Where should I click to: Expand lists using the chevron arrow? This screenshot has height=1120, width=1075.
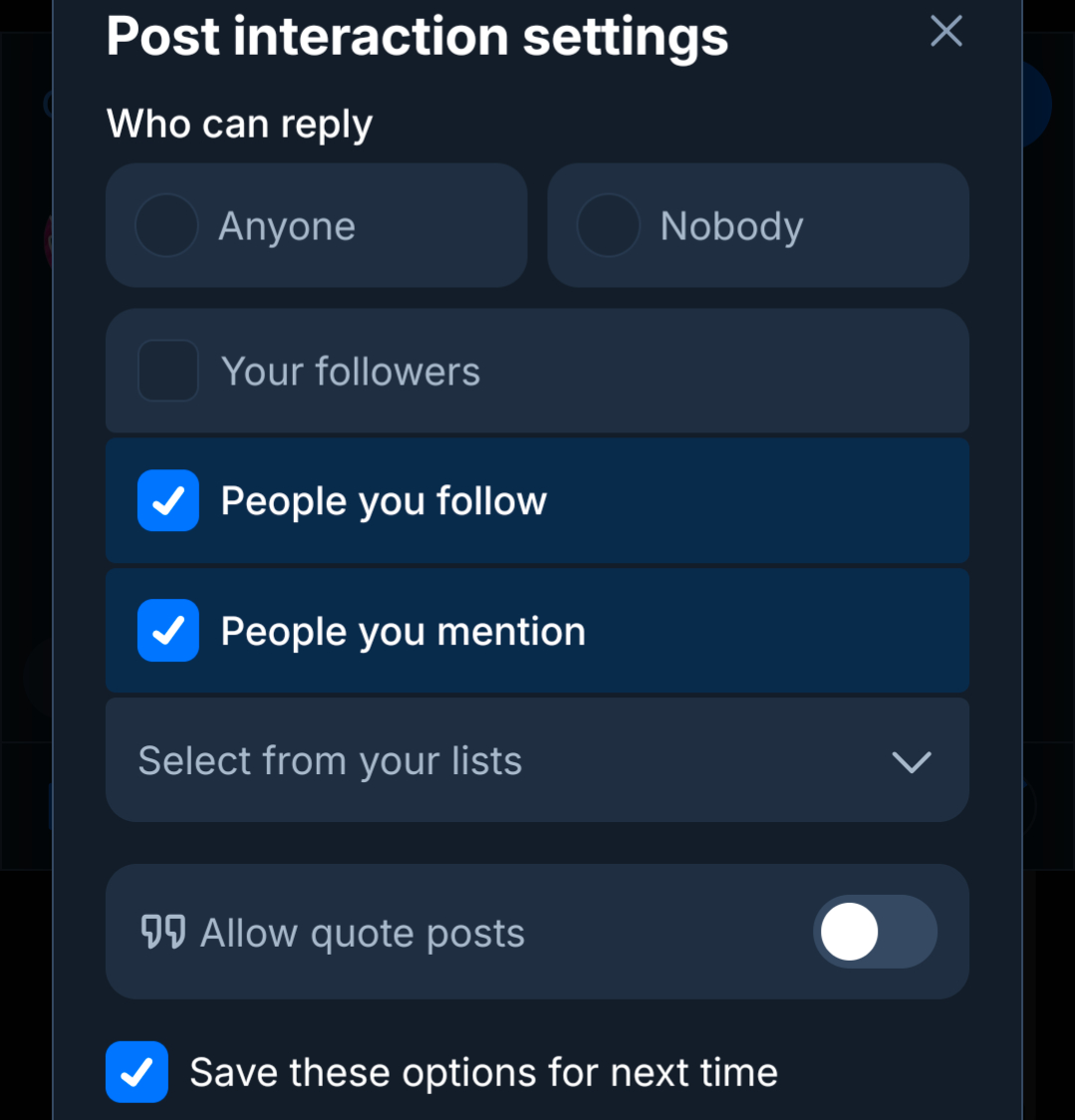pos(911,762)
